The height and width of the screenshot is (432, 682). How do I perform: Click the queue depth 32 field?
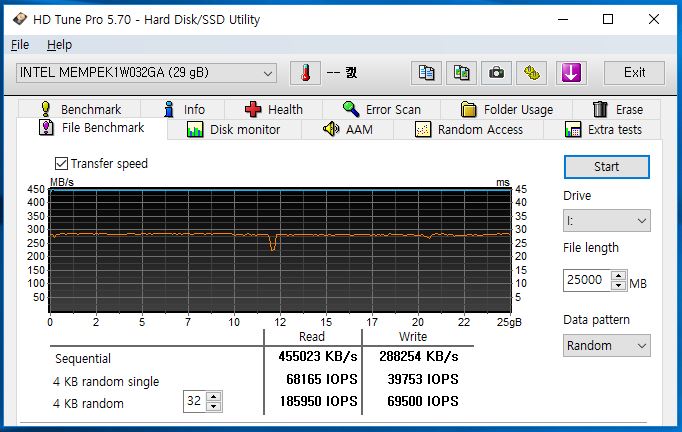click(x=195, y=401)
